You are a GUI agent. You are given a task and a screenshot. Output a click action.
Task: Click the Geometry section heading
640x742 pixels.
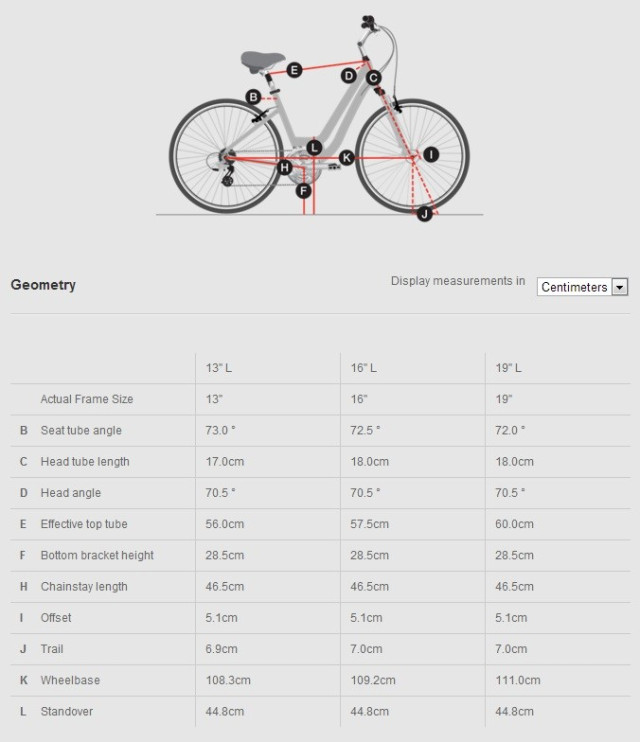pyautogui.click(x=43, y=285)
